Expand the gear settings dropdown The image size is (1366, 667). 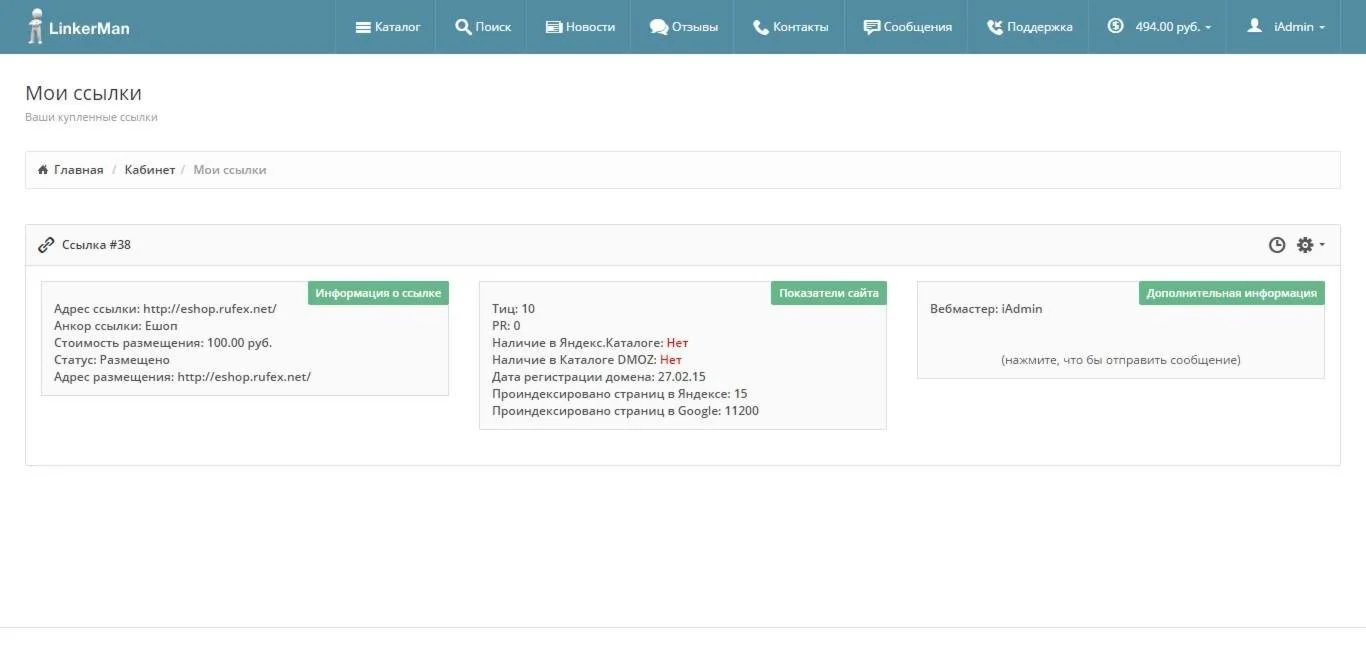1309,245
